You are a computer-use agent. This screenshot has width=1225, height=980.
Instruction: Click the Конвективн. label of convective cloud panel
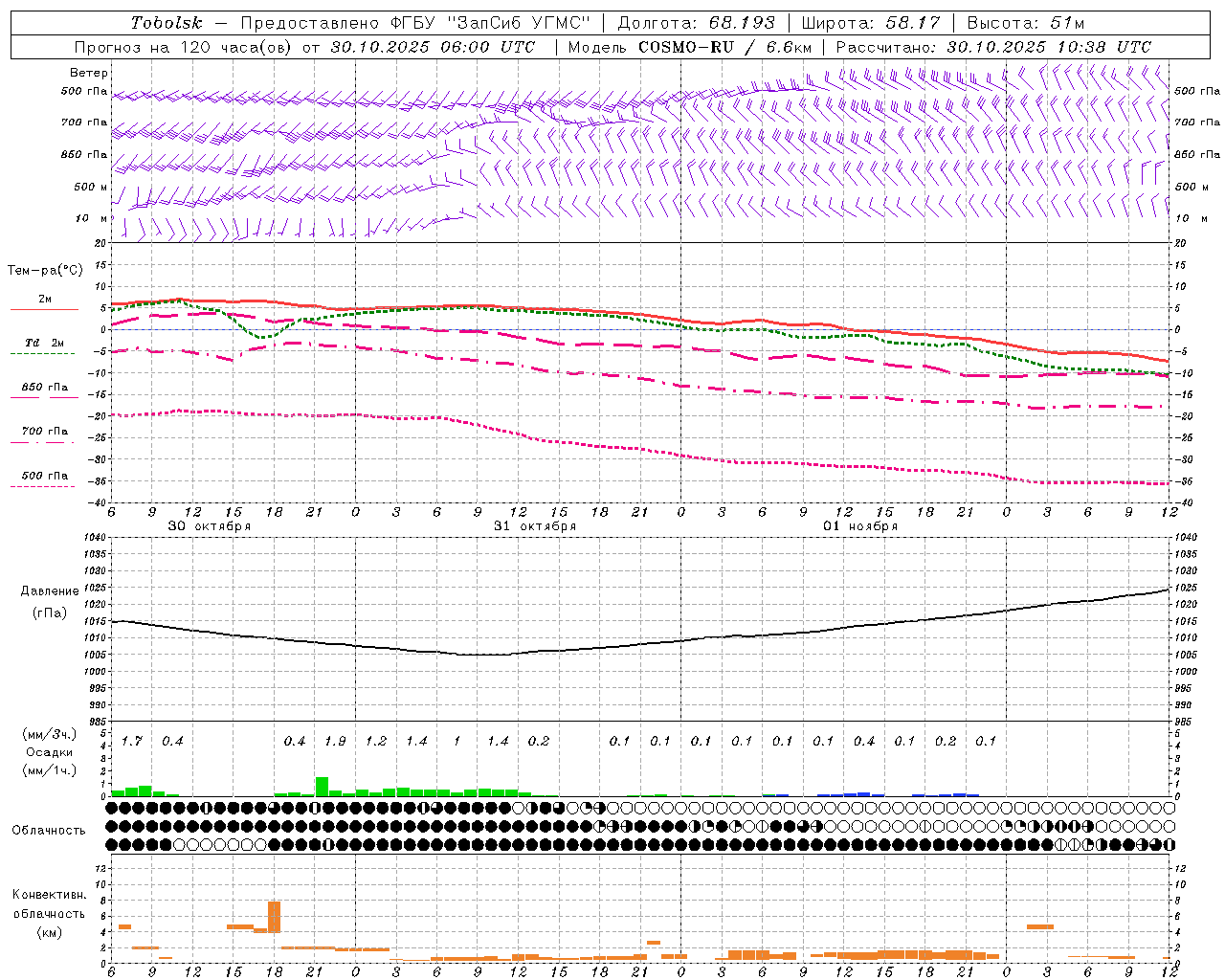pos(49,895)
